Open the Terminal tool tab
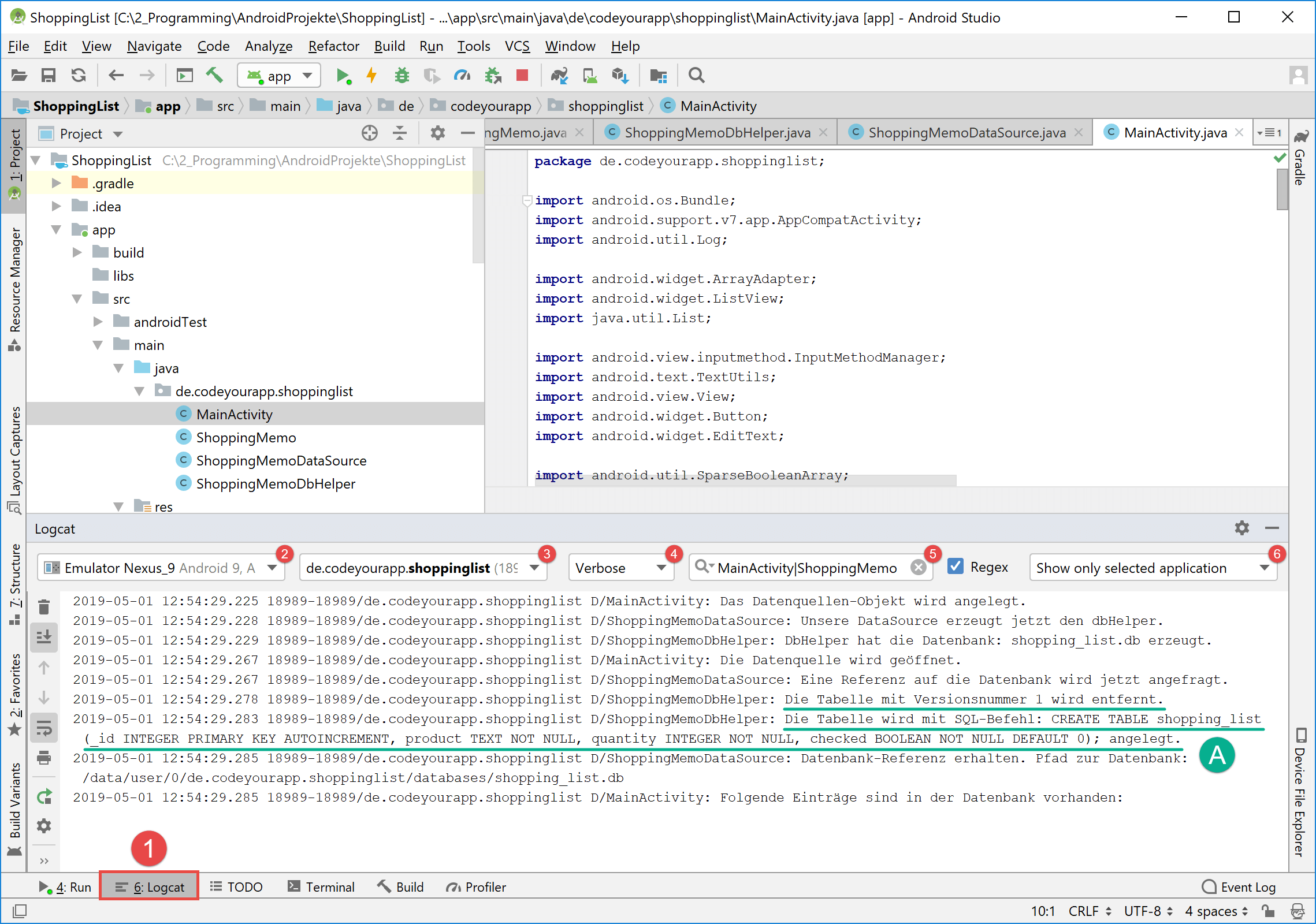The width and height of the screenshot is (1316, 924). tap(321, 886)
